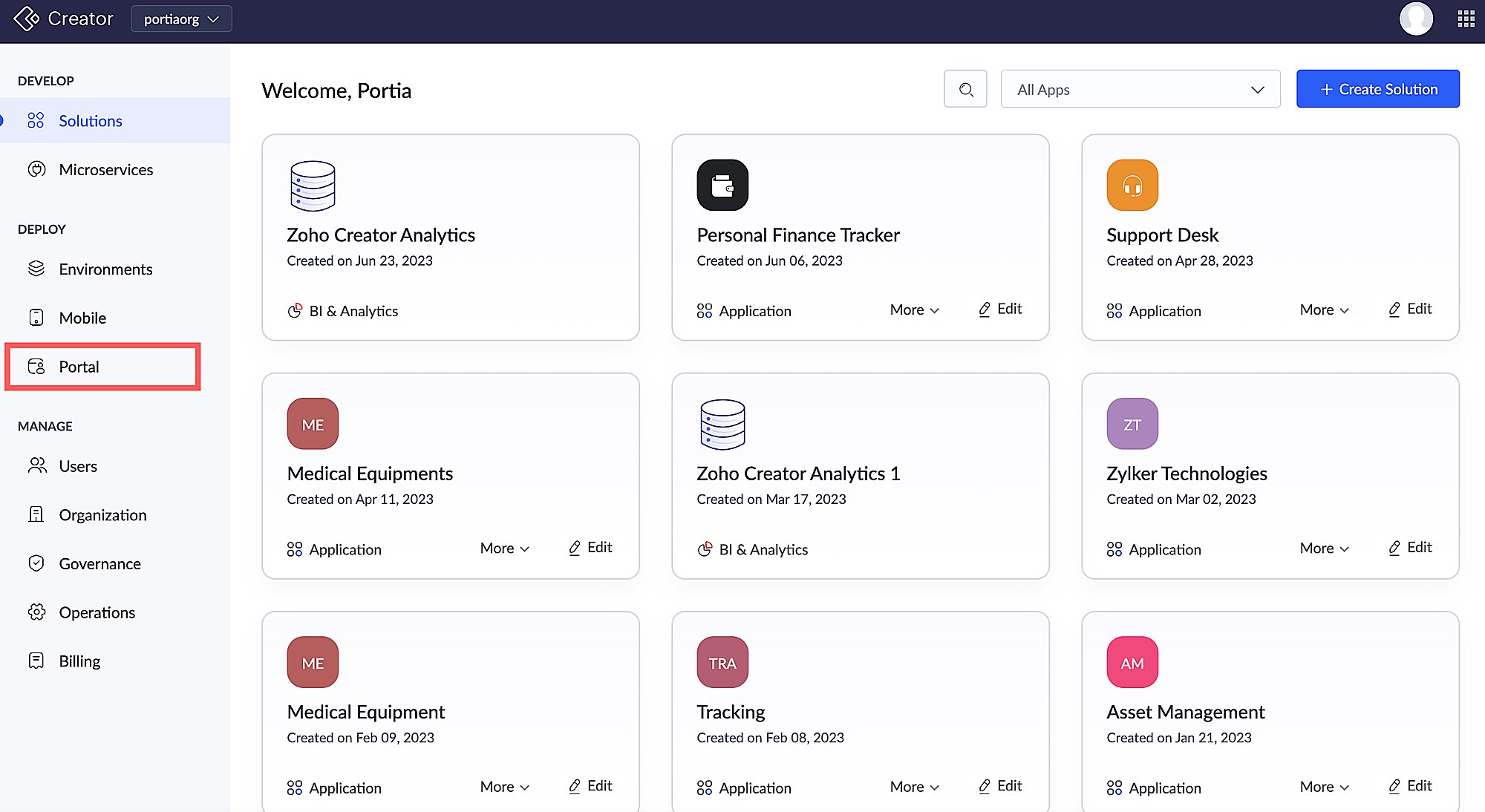1485x812 pixels.
Task: Click the Zylker Technologies ZT icon
Action: [x=1132, y=424]
